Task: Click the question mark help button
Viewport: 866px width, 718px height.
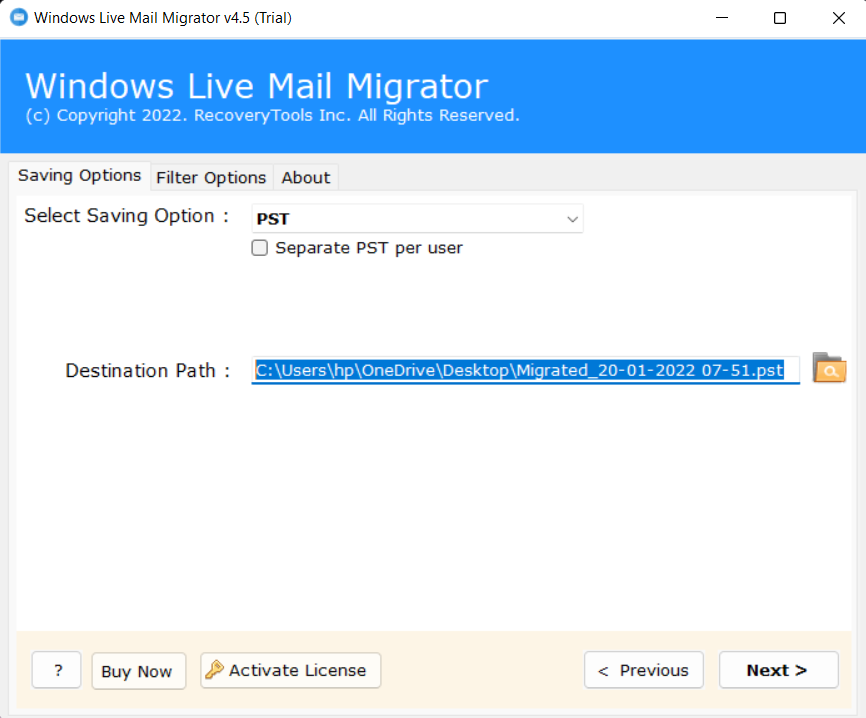Action: click(x=57, y=671)
